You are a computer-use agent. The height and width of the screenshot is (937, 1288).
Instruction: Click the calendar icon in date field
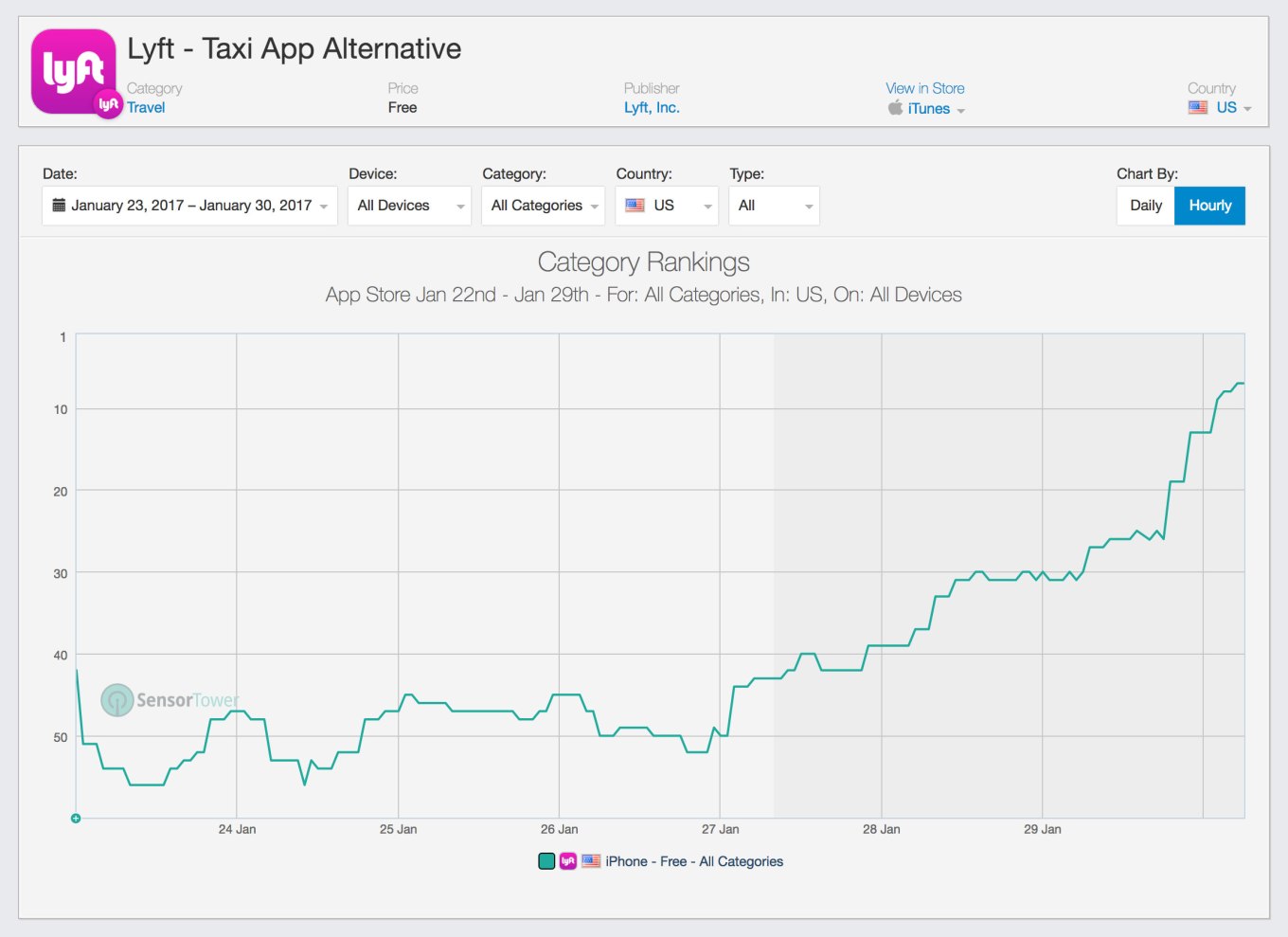click(x=59, y=206)
